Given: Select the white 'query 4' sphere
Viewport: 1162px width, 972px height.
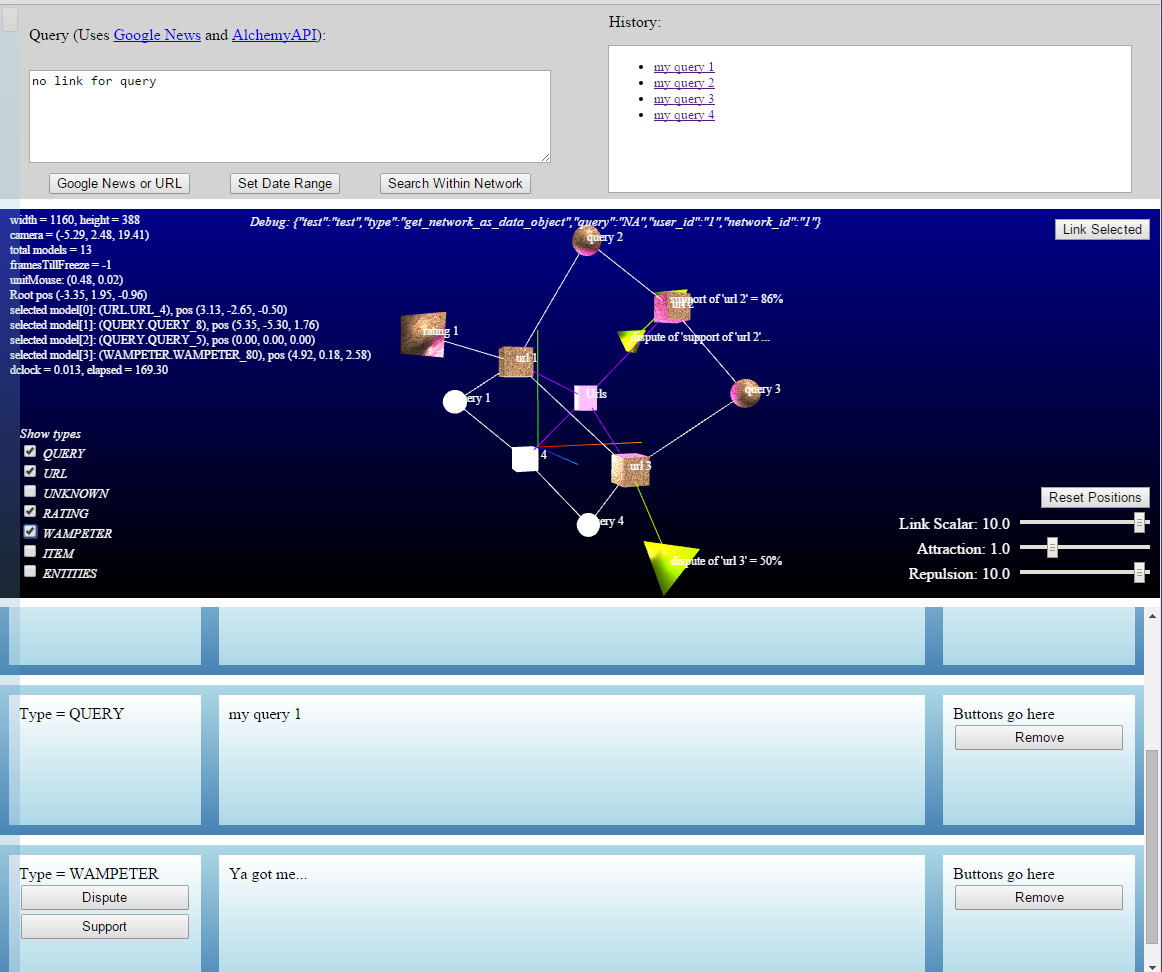Looking at the screenshot, I should [x=589, y=524].
